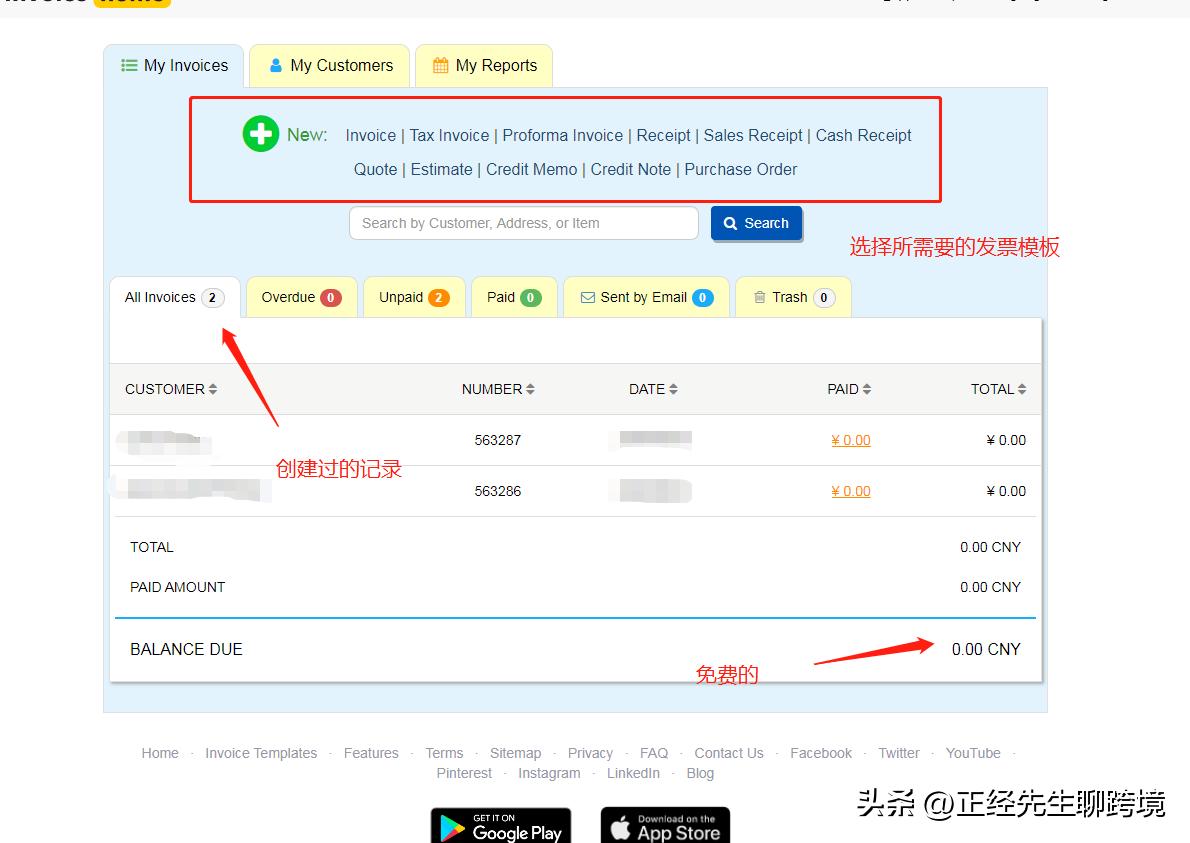Start a new Credit Memo

[531, 169]
